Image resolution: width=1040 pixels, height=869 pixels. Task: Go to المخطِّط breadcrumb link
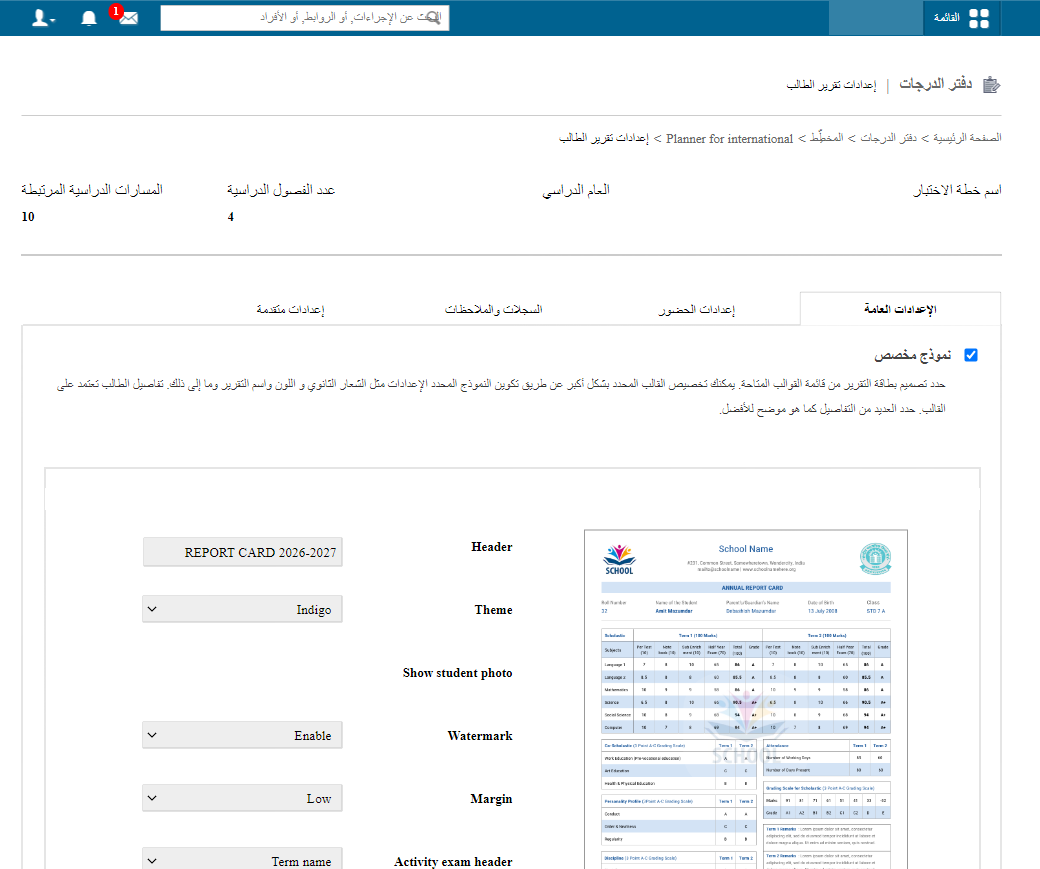[826, 138]
